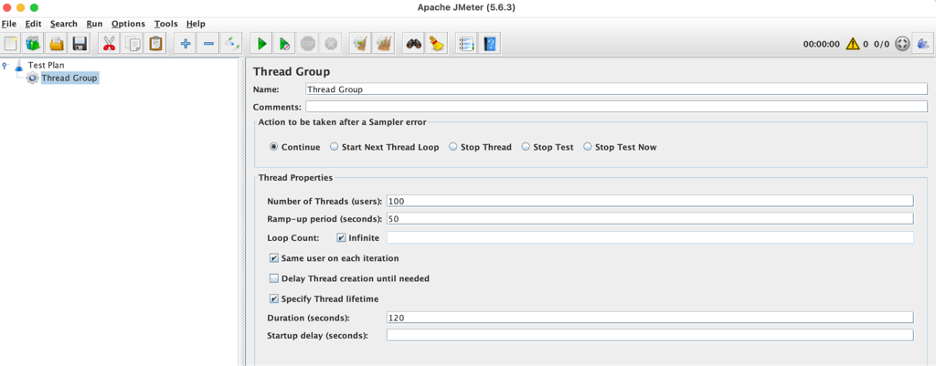
Task: Click the green macOS zoom button
Action: tap(34, 7)
